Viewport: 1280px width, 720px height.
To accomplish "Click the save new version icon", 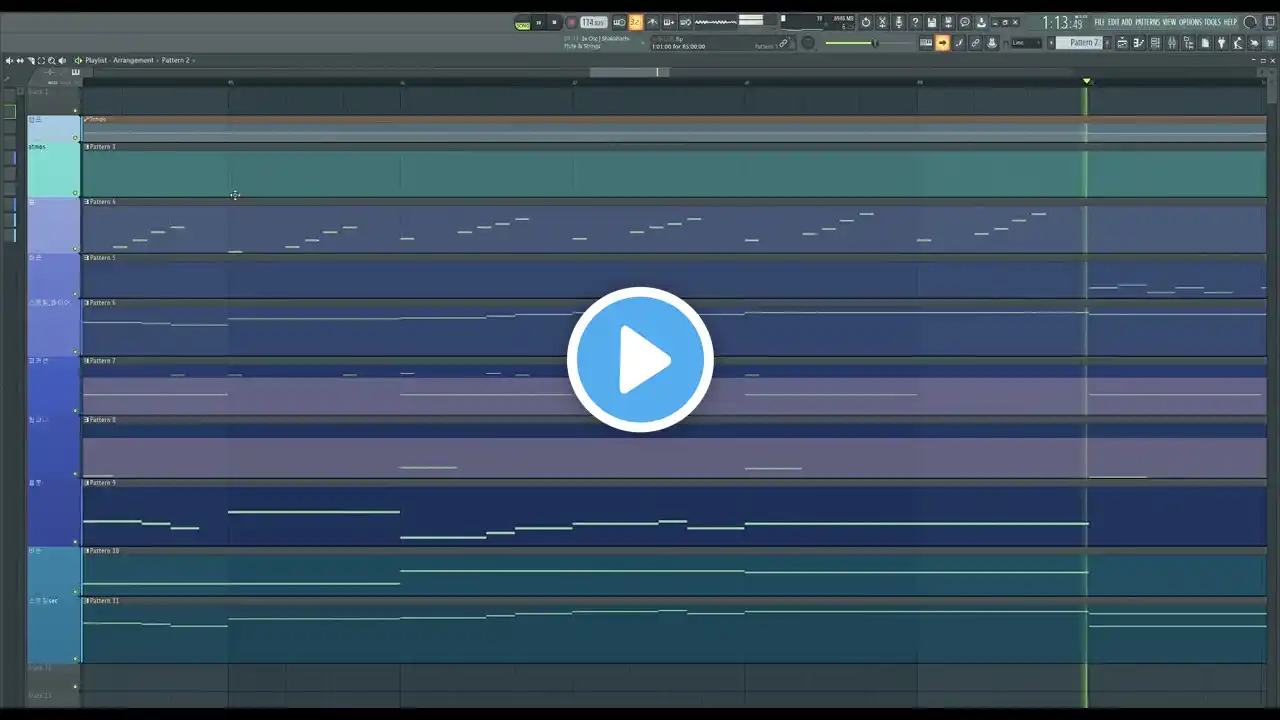I will pos(948,22).
